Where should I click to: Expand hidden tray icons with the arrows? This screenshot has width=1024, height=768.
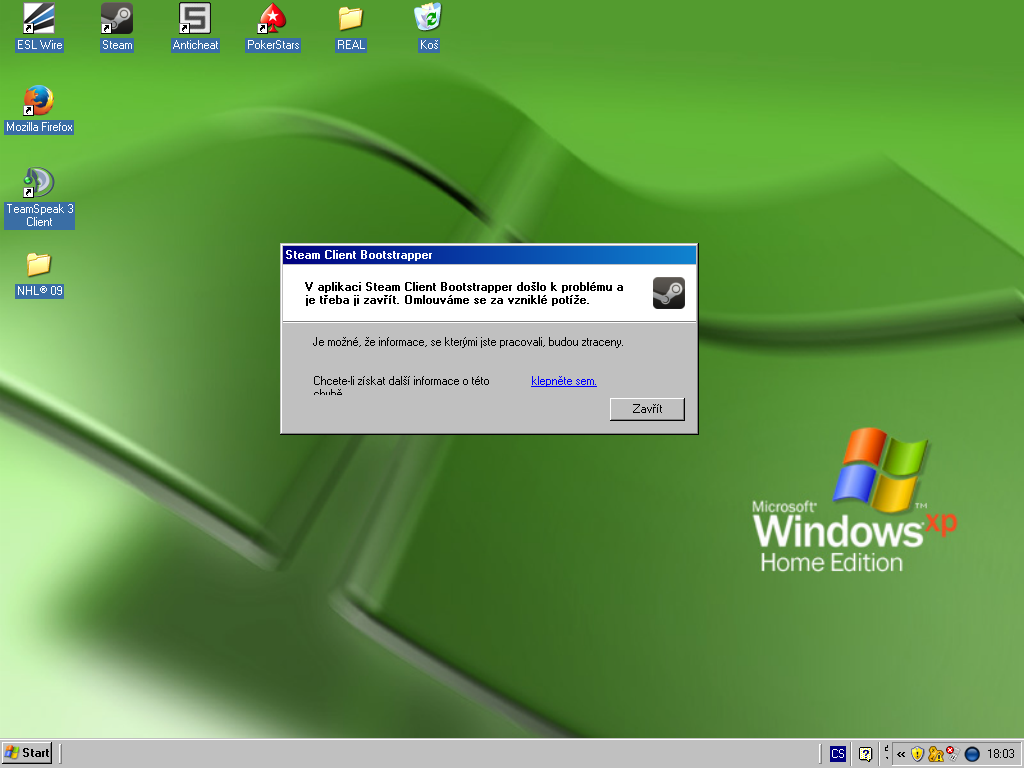(901, 754)
